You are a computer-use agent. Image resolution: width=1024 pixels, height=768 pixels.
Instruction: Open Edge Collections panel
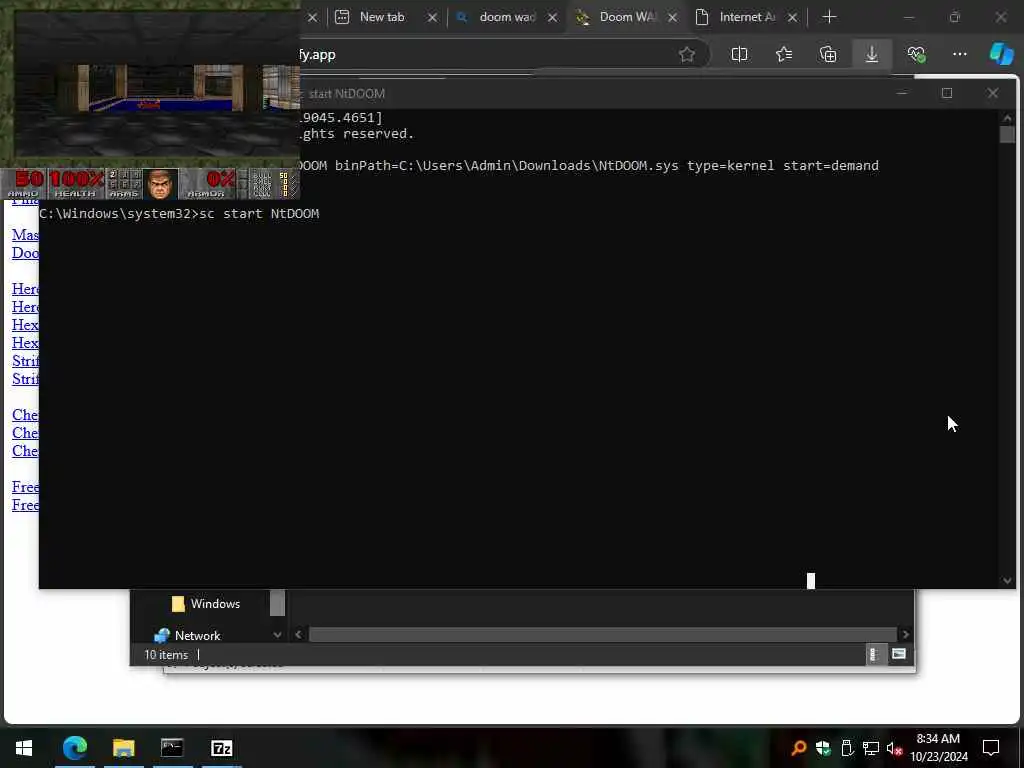pyautogui.click(x=828, y=55)
